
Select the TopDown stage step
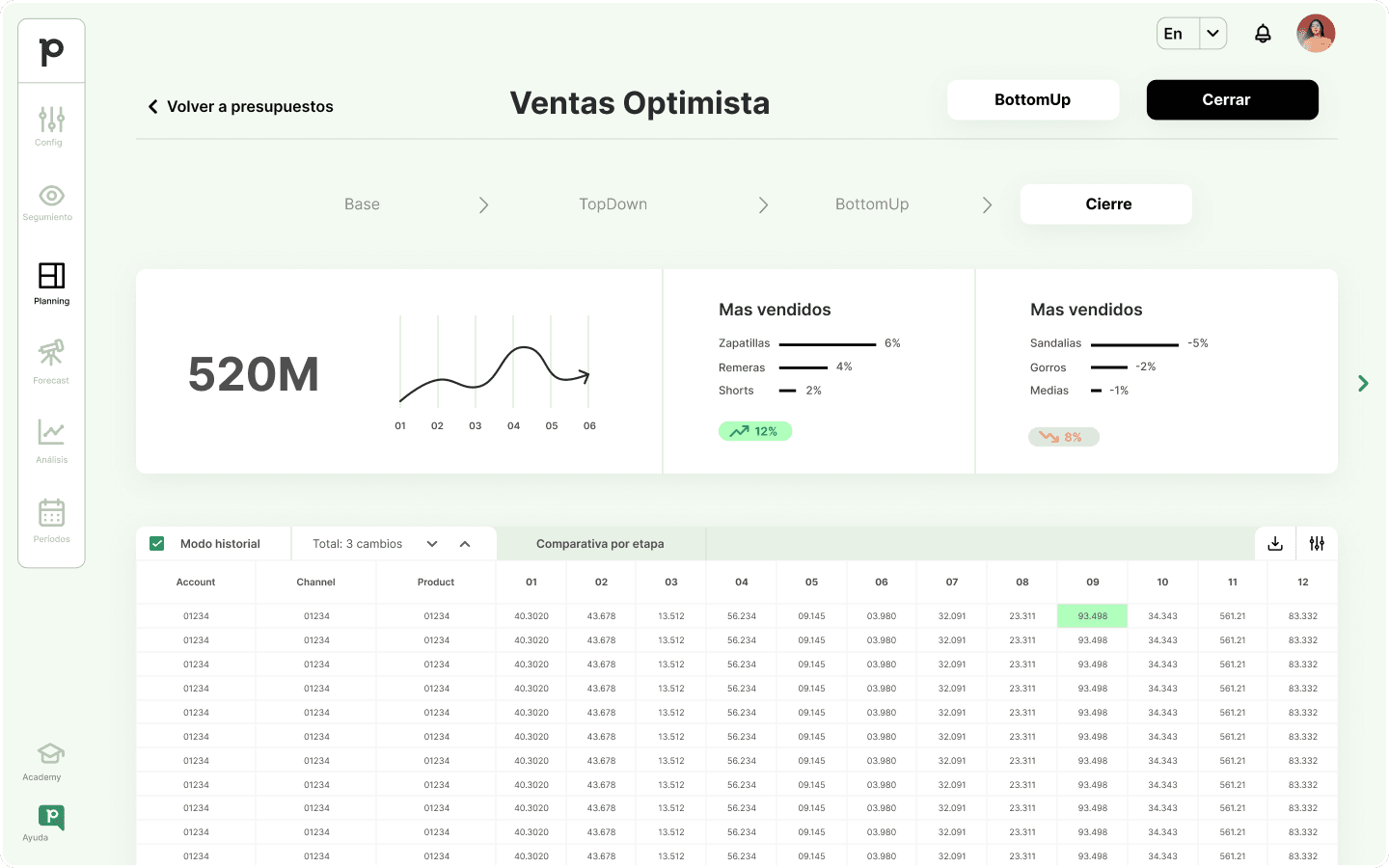click(613, 204)
